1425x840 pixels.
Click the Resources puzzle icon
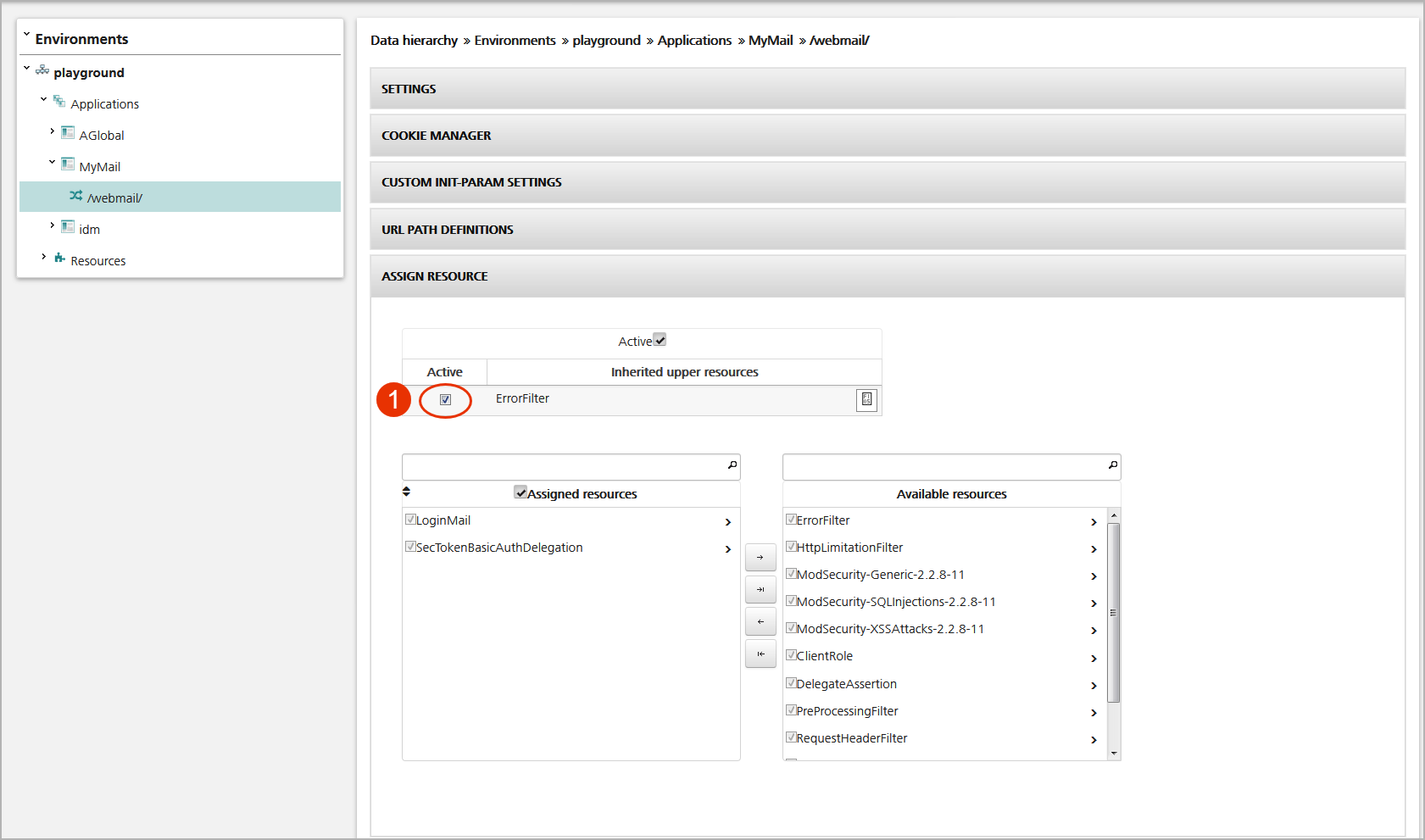[x=59, y=259]
